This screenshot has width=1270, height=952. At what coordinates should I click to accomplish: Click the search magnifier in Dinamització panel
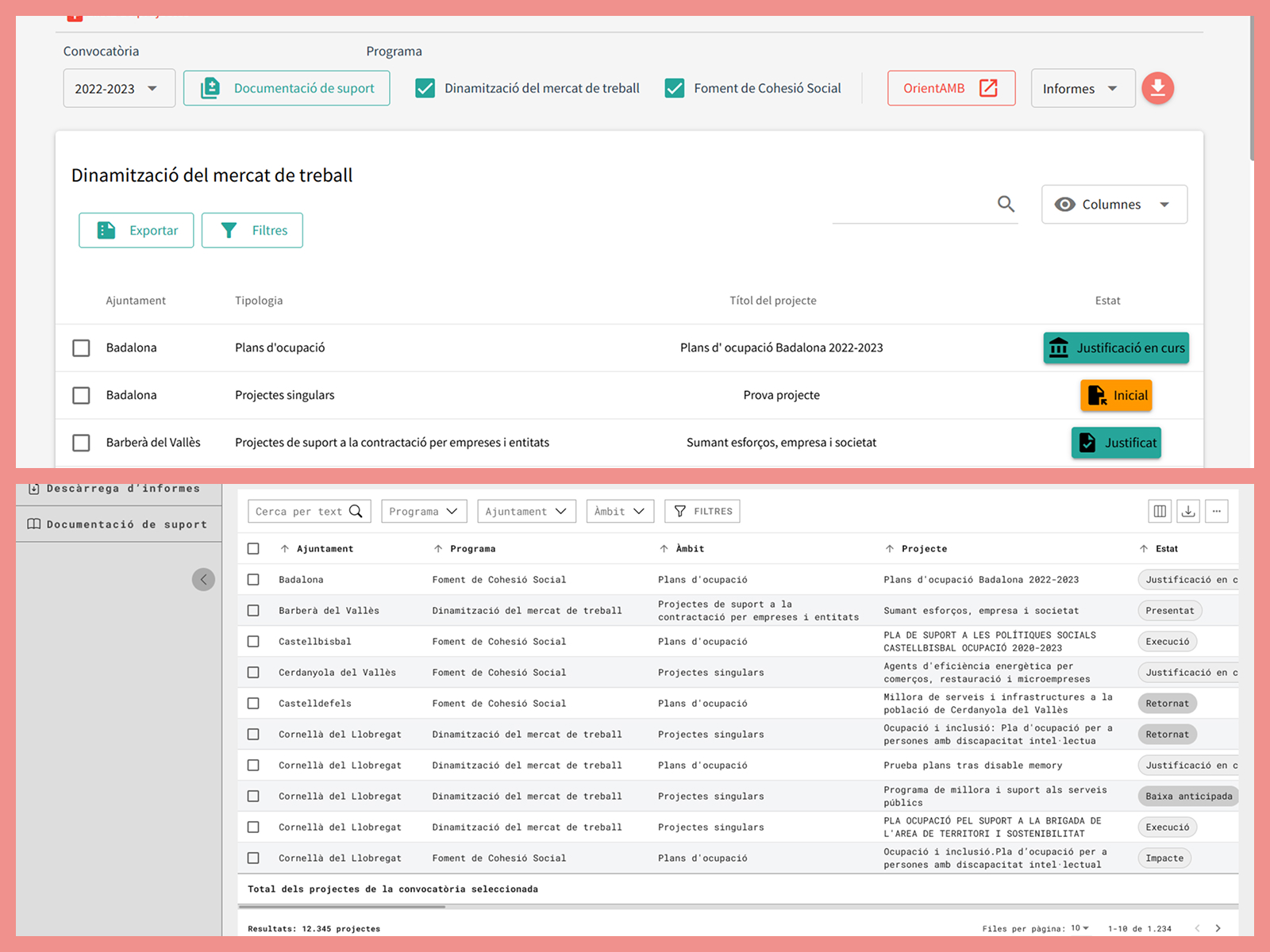point(1006,204)
